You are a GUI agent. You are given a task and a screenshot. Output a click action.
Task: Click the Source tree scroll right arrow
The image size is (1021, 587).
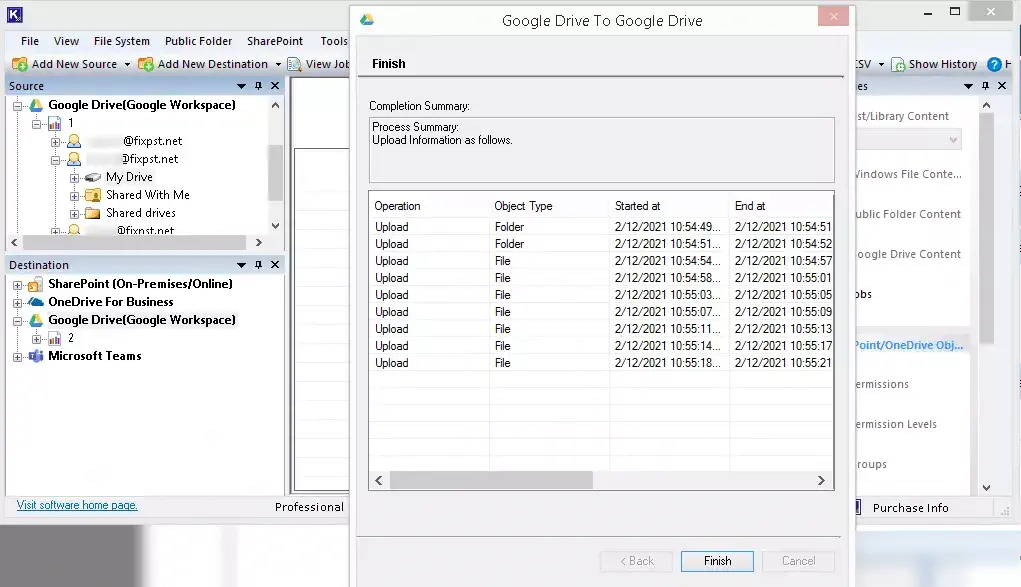(259, 242)
